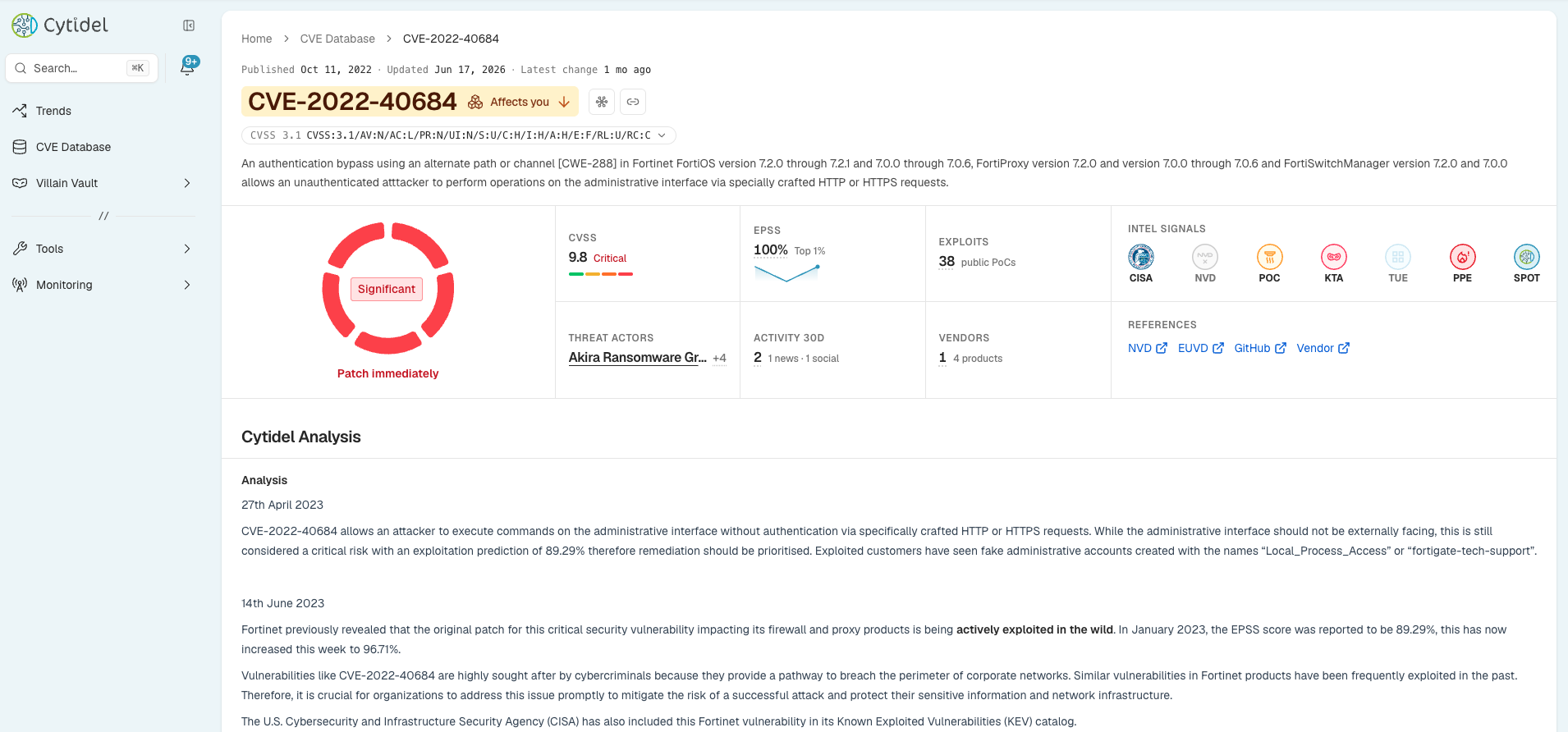Click the CVE-2022-40684 title heading
Viewport: 1568px width, 732px height.
pyautogui.click(x=352, y=102)
